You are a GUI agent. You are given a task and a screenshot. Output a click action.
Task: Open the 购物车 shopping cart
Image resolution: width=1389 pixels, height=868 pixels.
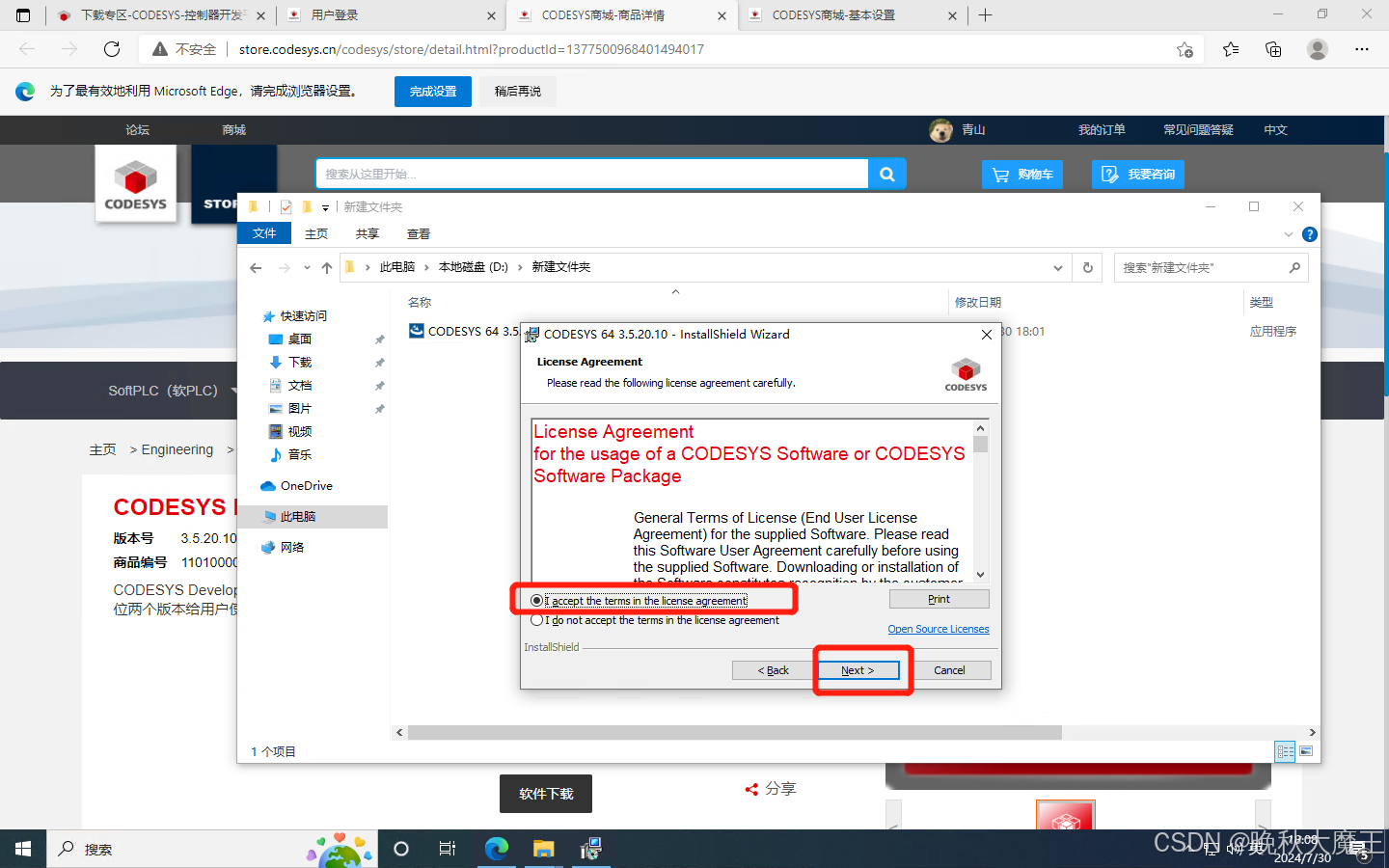coord(1022,175)
